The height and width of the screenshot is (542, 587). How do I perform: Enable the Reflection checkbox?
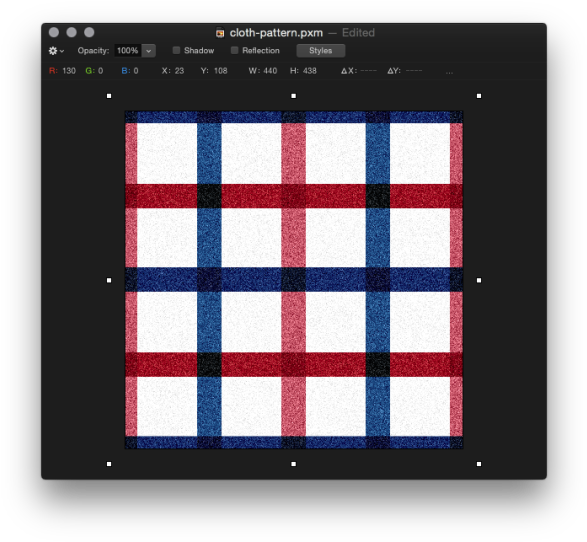[x=234, y=50]
